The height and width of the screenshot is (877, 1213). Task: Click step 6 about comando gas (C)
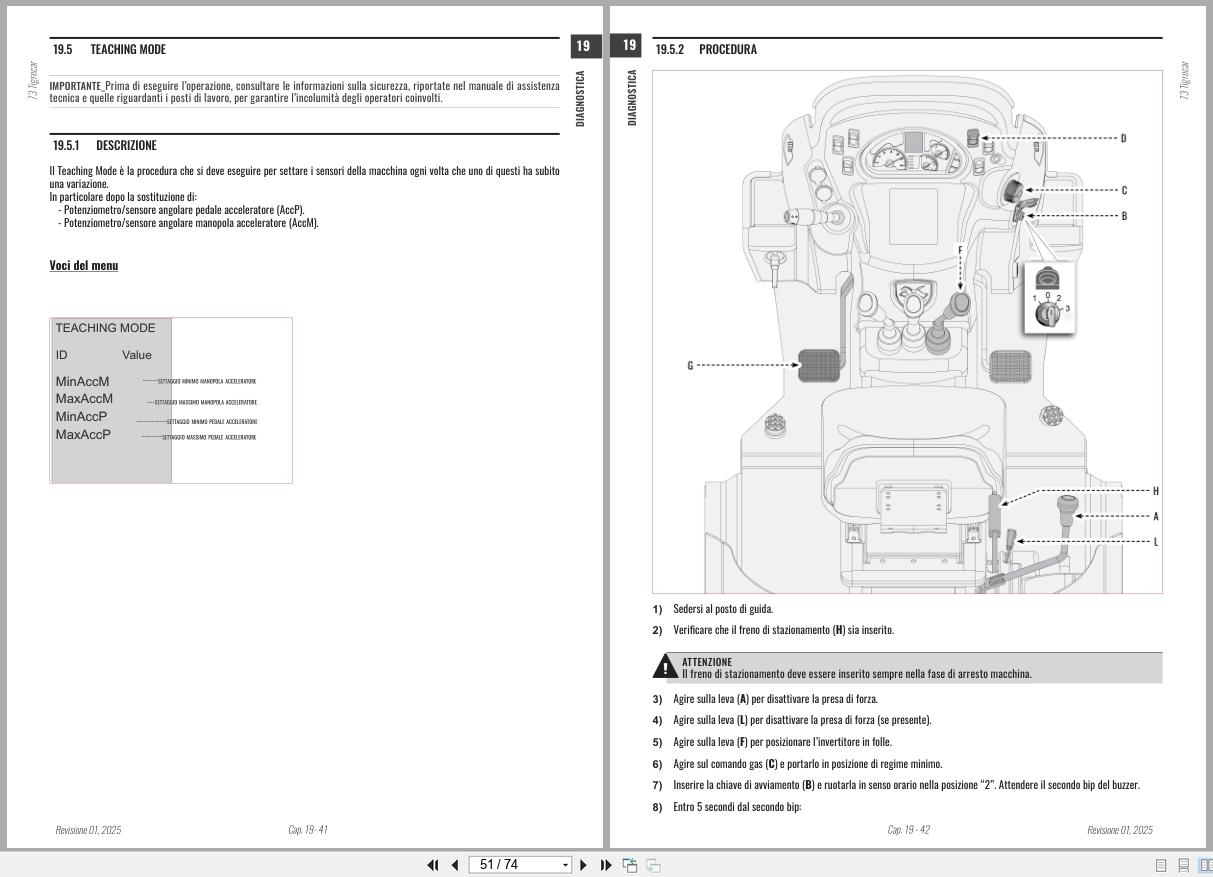(x=797, y=764)
